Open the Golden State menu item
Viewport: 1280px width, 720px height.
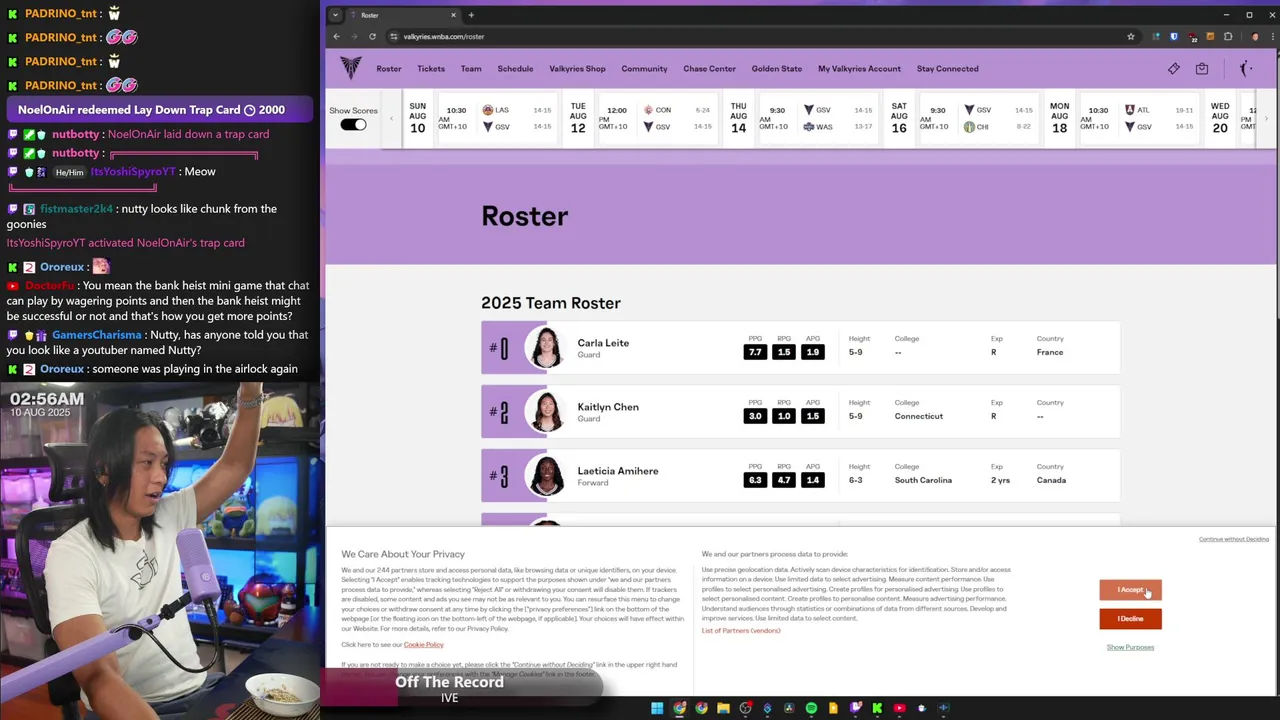coord(777,69)
